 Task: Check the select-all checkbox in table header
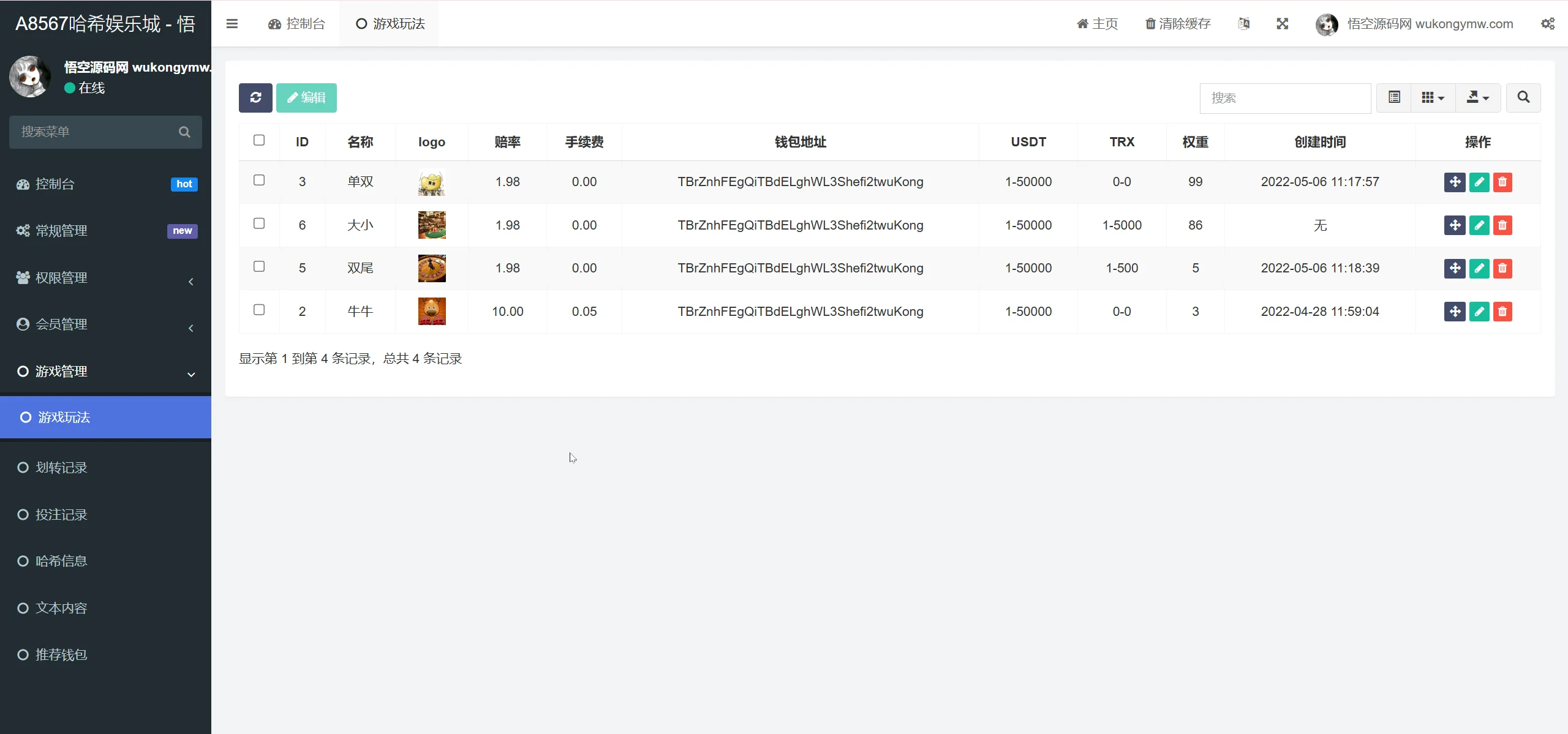tap(259, 140)
